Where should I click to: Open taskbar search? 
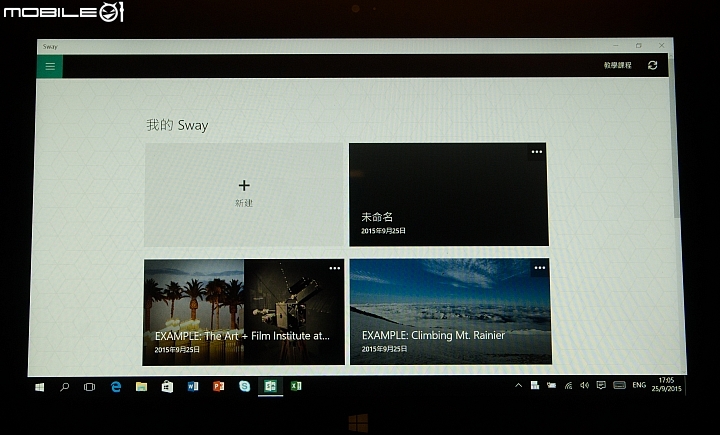pos(64,387)
